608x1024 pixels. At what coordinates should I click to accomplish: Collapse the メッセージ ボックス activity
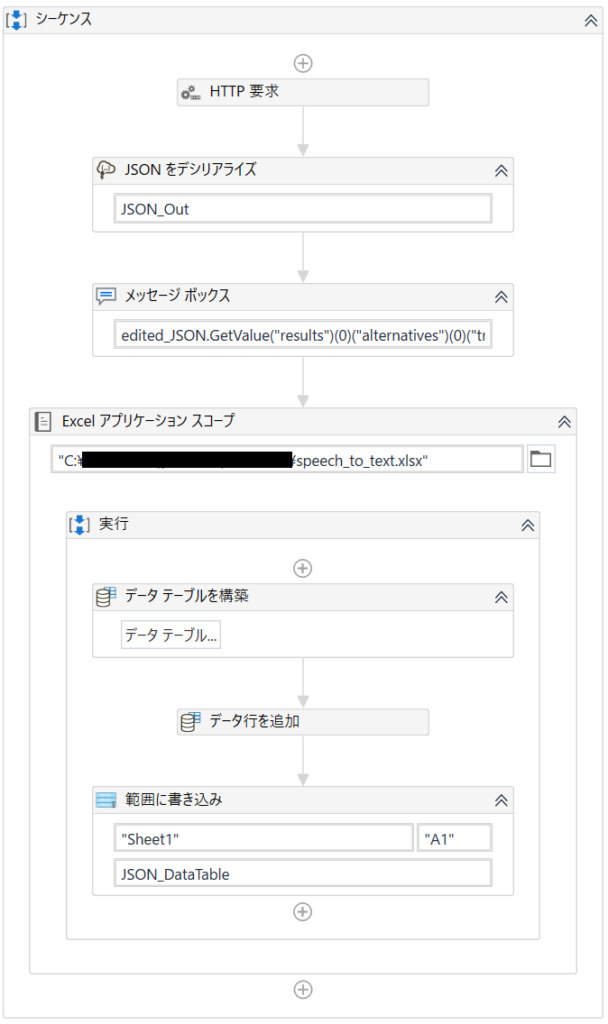(x=501, y=297)
